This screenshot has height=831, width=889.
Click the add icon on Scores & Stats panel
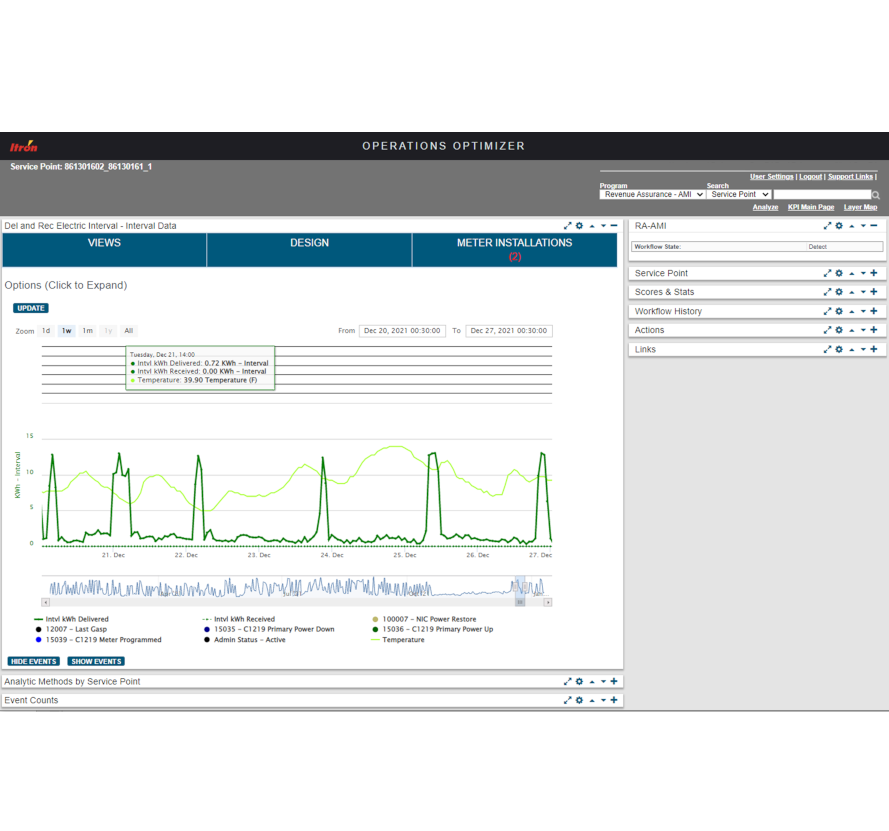tap(874, 292)
